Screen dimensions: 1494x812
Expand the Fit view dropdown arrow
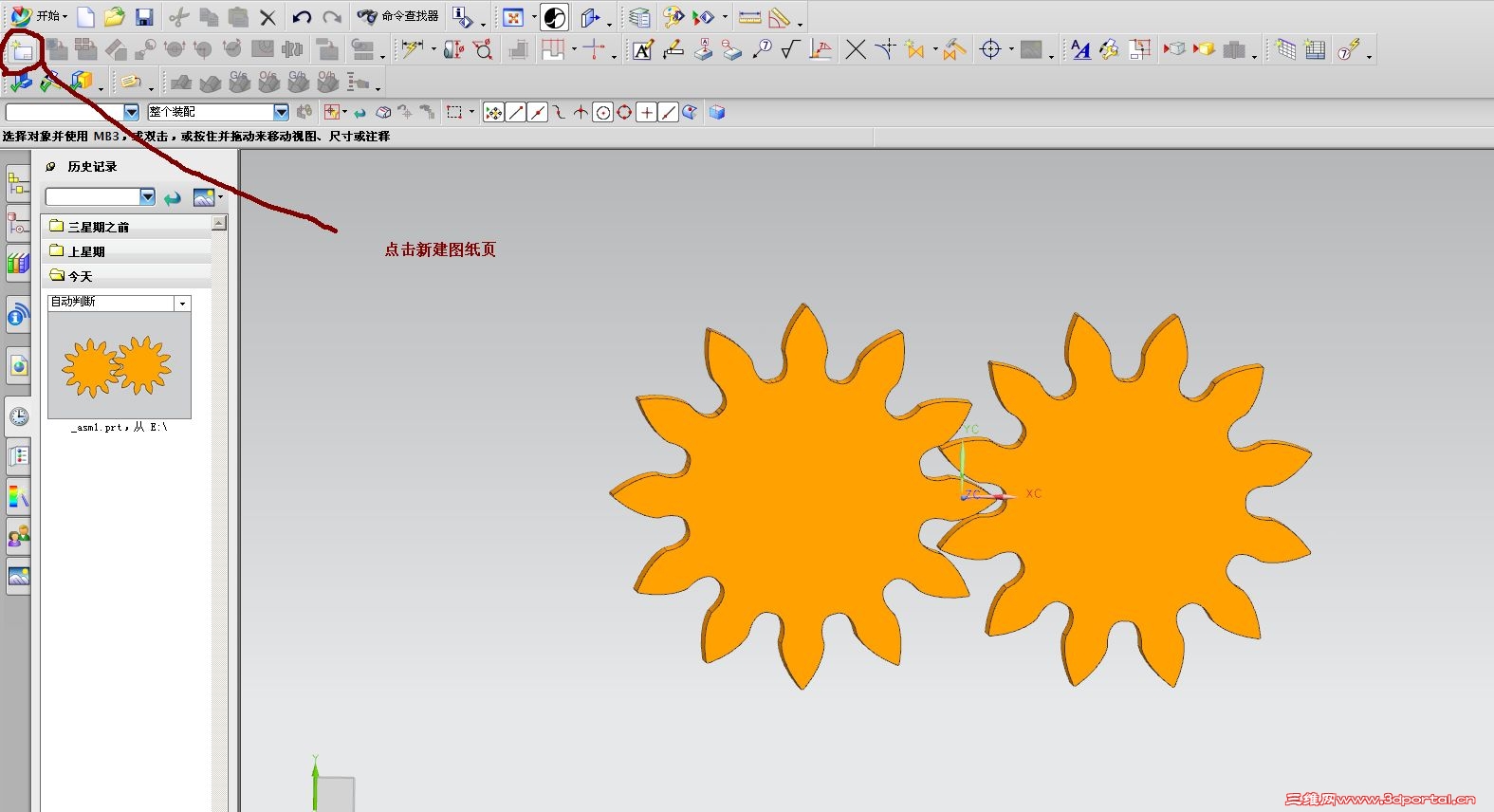click(x=534, y=17)
